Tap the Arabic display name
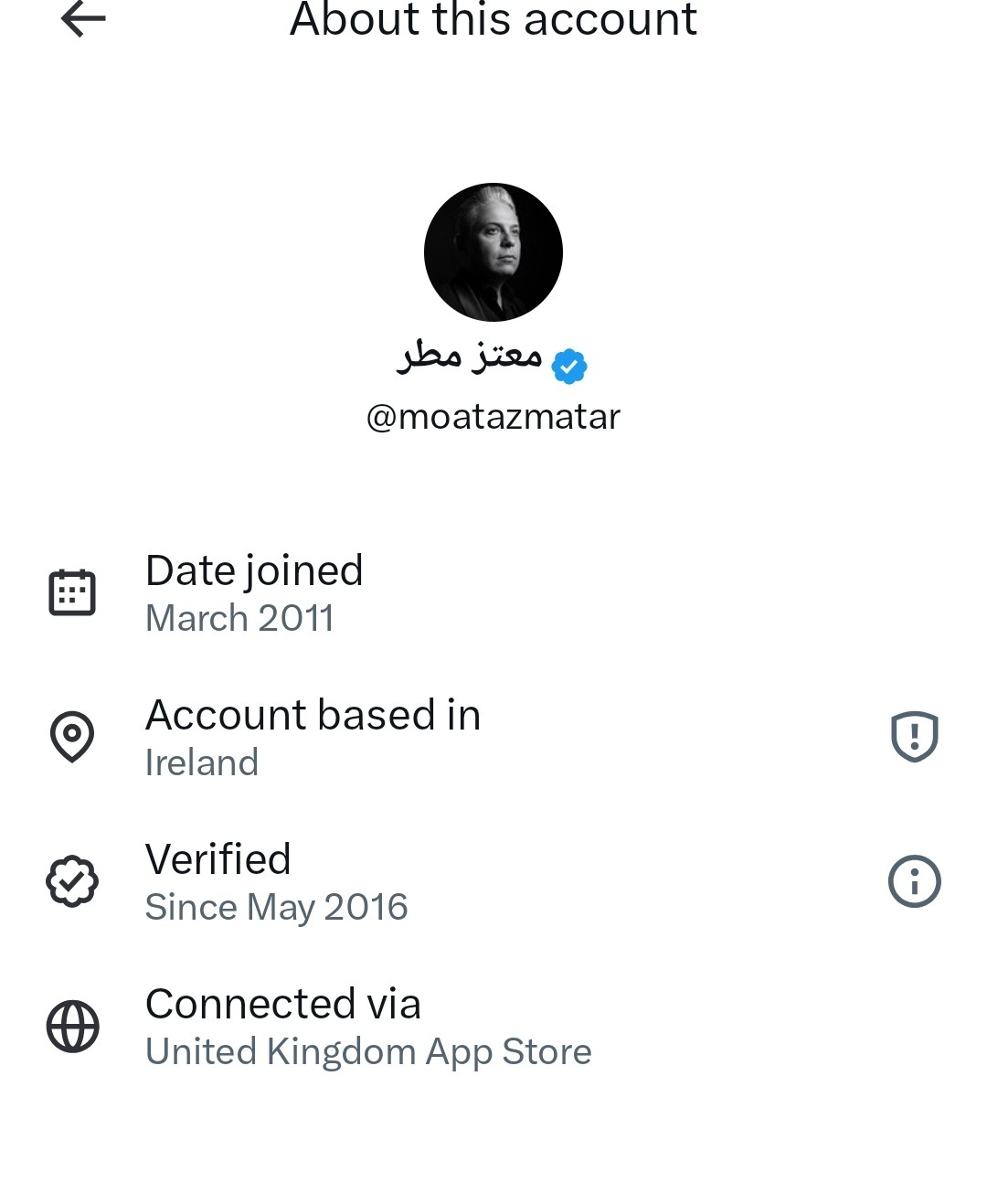Image resolution: width=987 pixels, height=1204 pixels. click(x=470, y=356)
